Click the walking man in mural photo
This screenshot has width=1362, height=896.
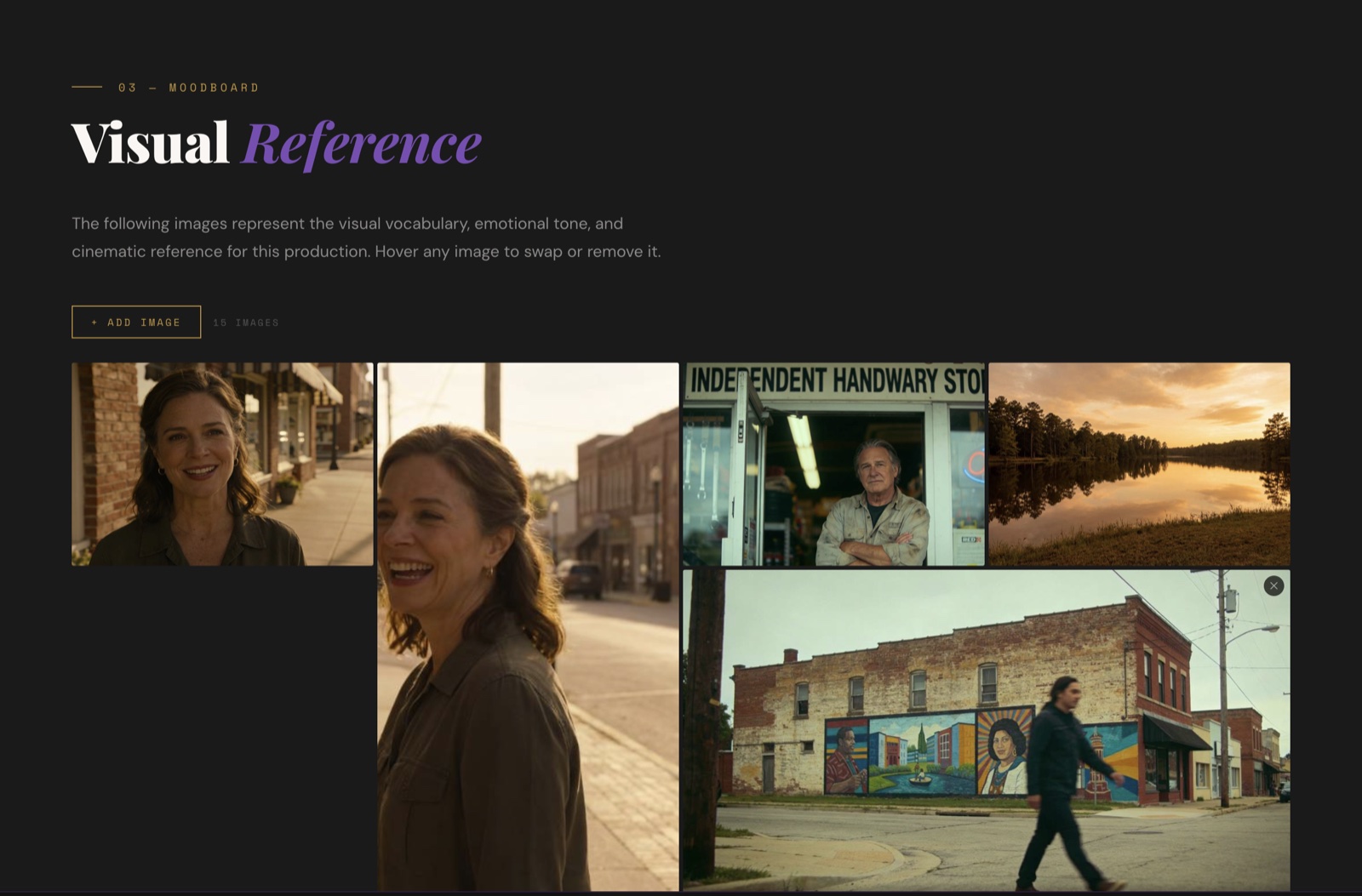pos(1064,783)
